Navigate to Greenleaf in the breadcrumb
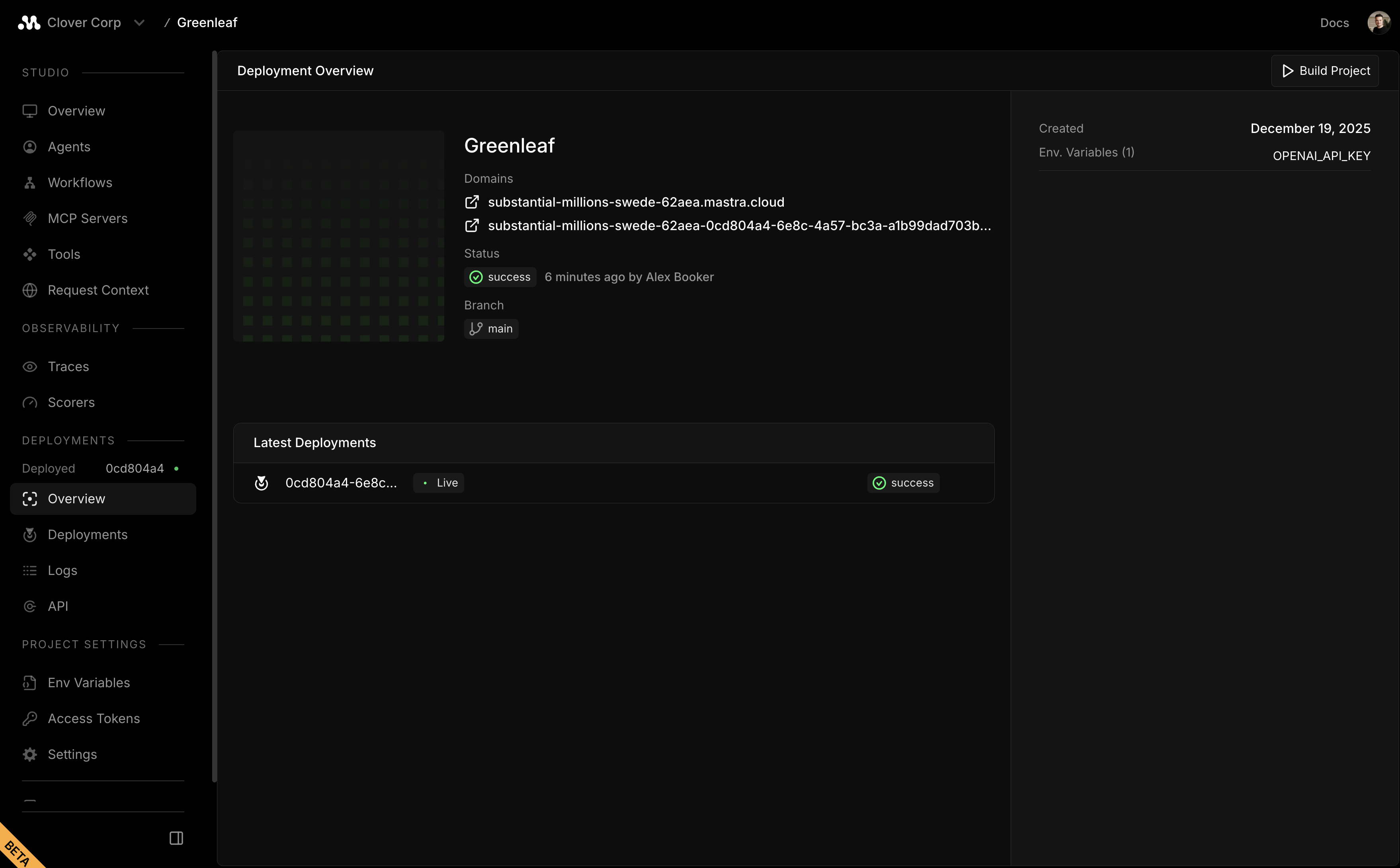Image resolution: width=1400 pixels, height=868 pixels. click(x=208, y=22)
